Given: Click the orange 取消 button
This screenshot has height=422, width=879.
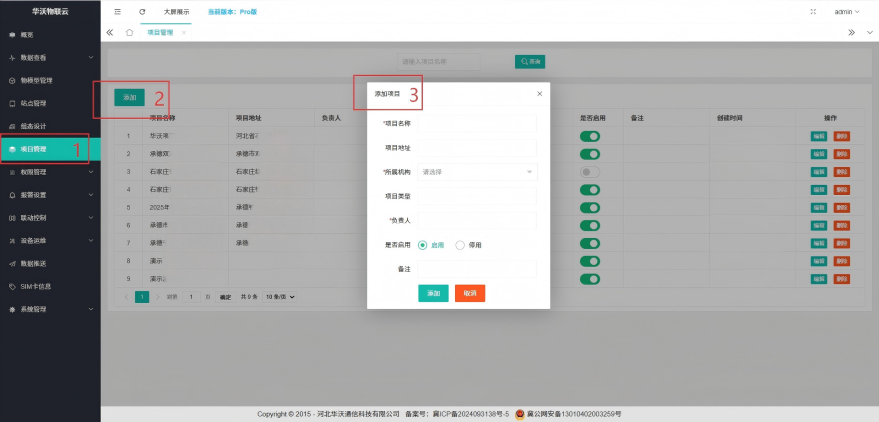Looking at the screenshot, I should click(x=470, y=293).
